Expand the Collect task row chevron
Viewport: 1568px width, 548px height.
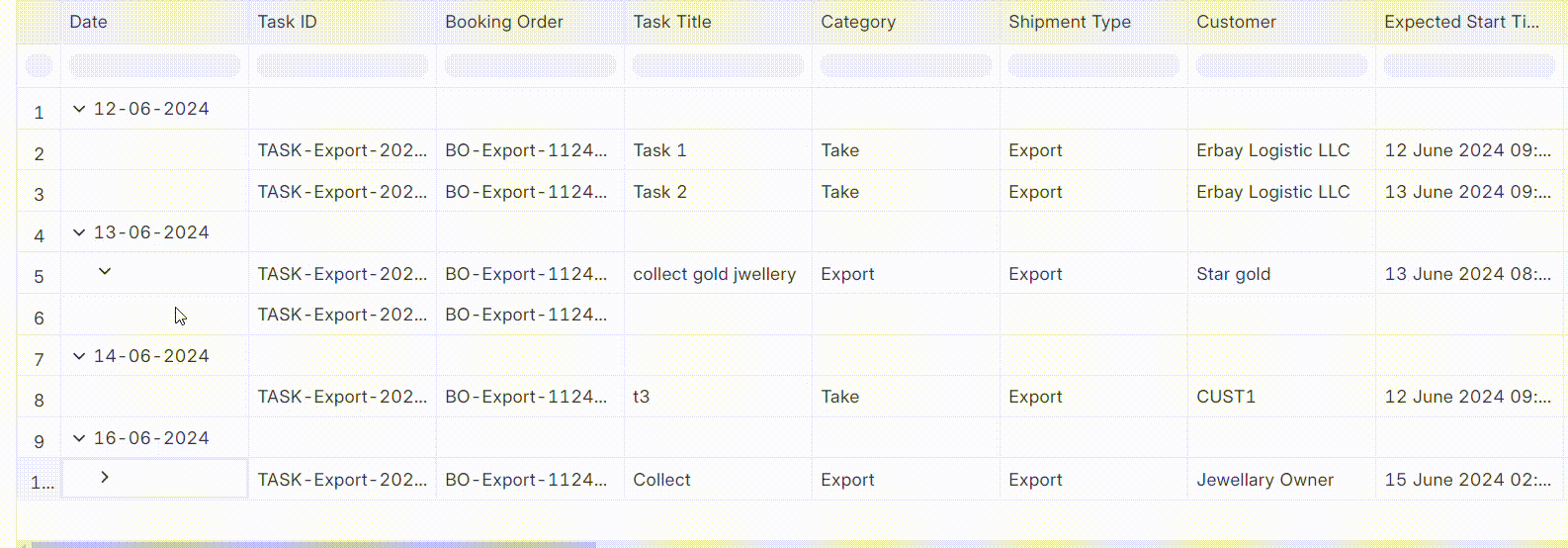(105, 477)
